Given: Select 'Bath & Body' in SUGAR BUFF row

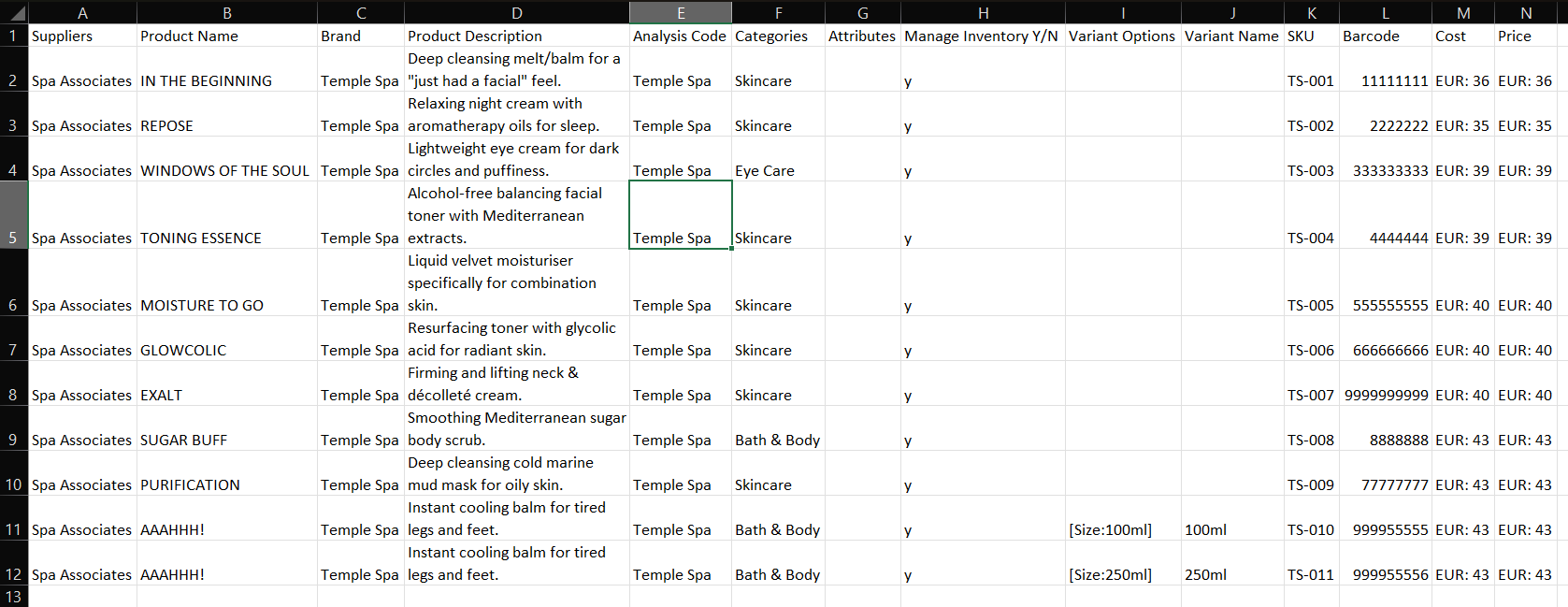Looking at the screenshot, I should 779,428.
